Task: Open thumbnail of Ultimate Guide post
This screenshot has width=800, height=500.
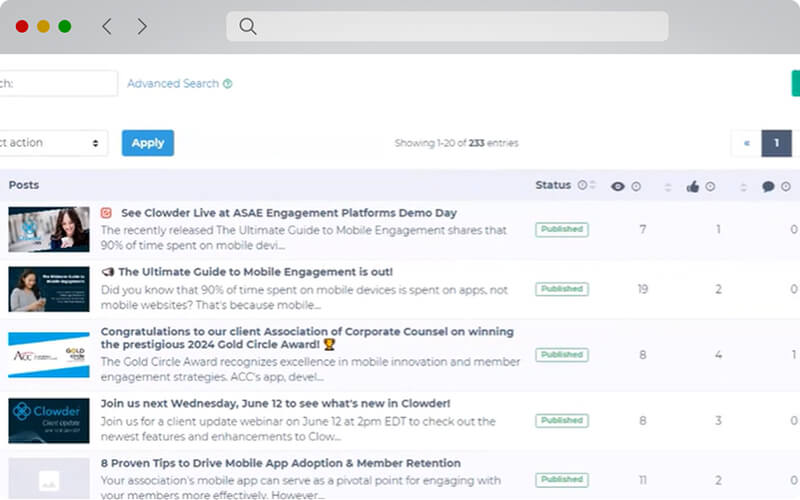Action: (x=49, y=289)
